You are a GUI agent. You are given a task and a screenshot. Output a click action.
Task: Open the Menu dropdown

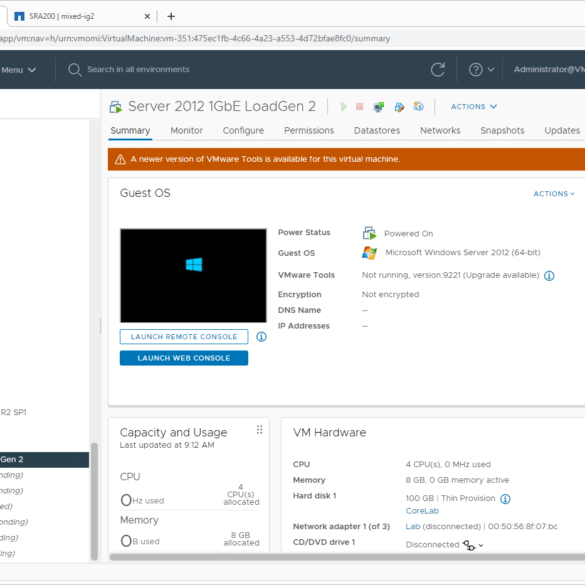(x=18, y=70)
